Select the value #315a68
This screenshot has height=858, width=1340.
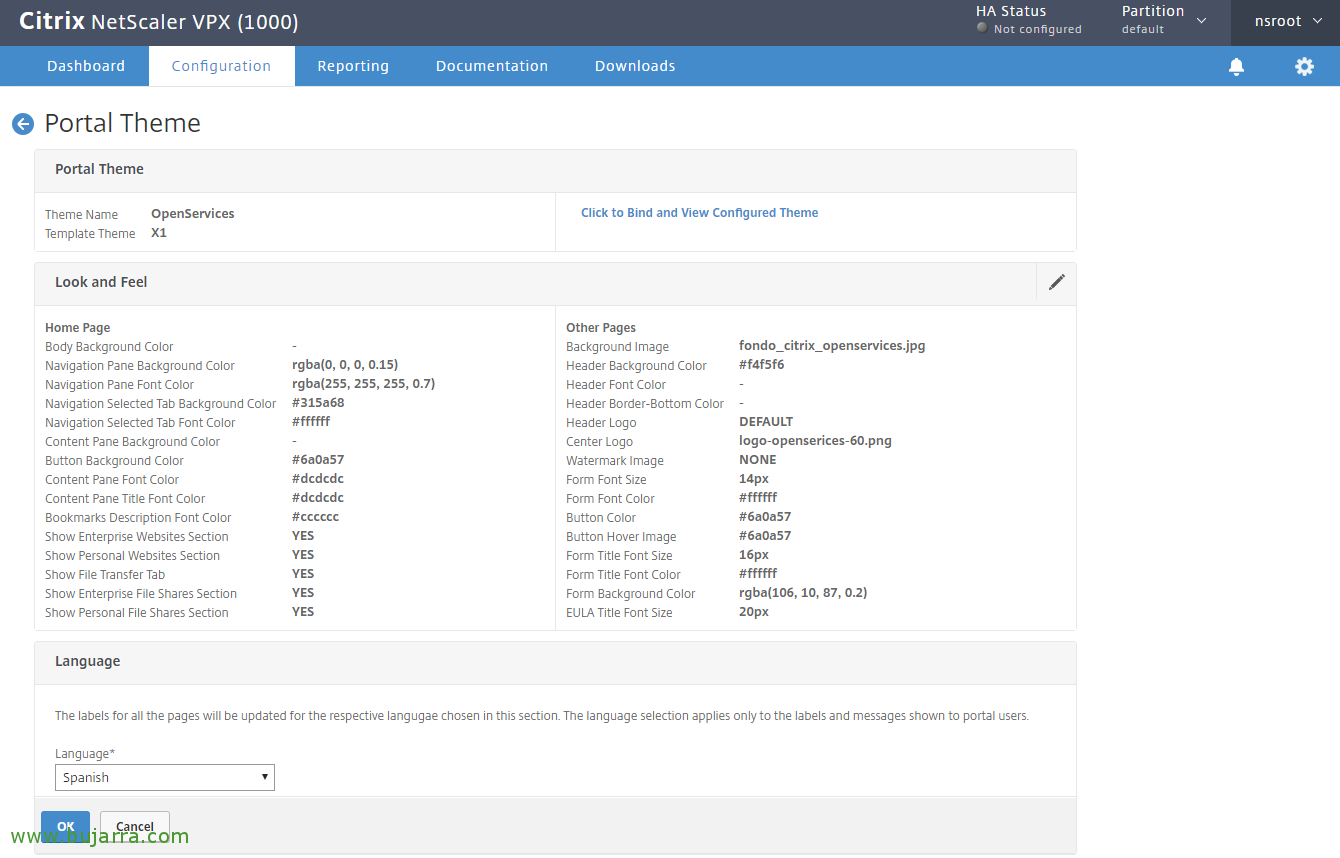[318, 403]
